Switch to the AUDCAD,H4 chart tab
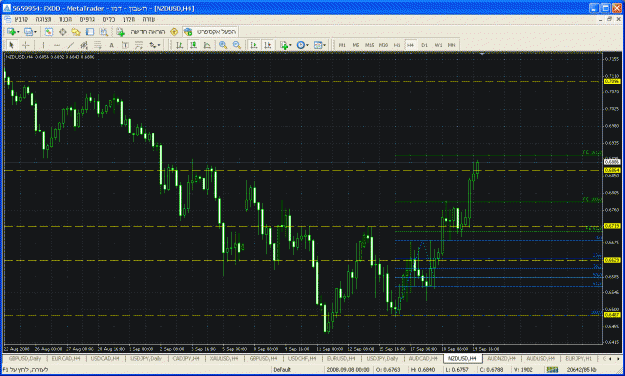This screenshot has height=376, width=625. pyautogui.click(x=423, y=359)
